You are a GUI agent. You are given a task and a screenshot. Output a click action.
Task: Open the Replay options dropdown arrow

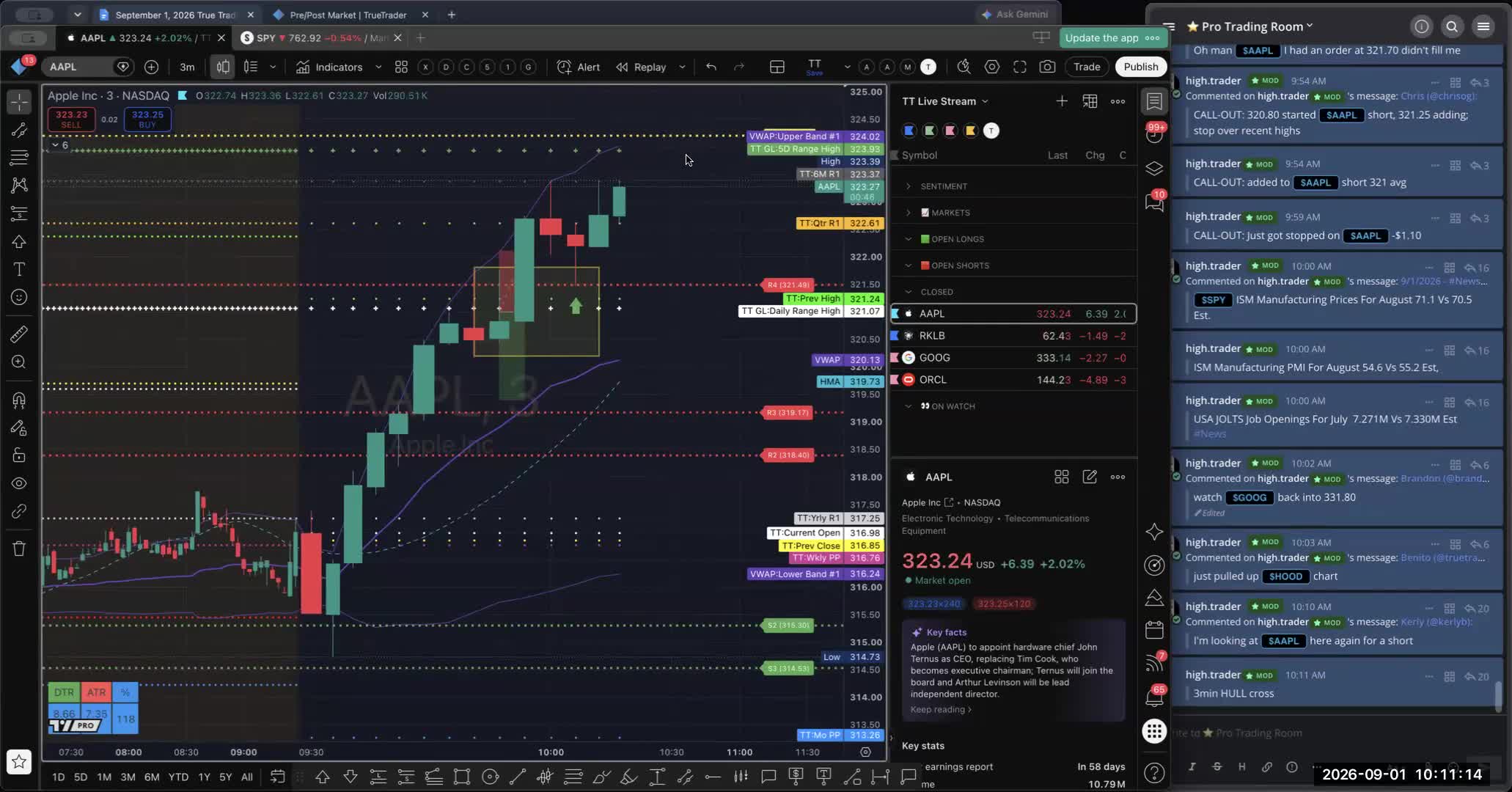coord(682,67)
